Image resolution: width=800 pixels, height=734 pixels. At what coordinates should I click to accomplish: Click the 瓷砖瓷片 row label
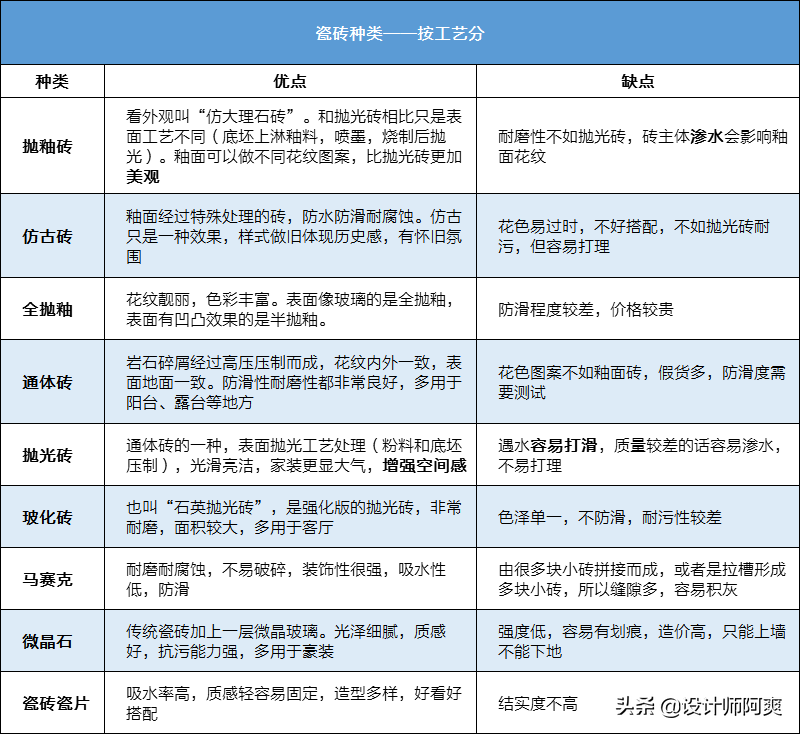coord(56,703)
